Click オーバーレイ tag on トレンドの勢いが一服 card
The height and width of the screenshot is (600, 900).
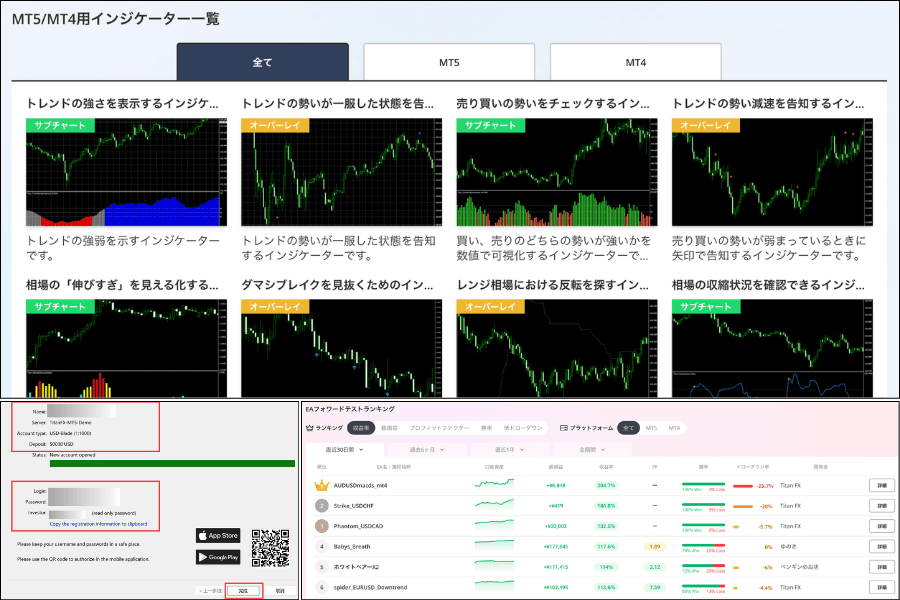(x=275, y=125)
